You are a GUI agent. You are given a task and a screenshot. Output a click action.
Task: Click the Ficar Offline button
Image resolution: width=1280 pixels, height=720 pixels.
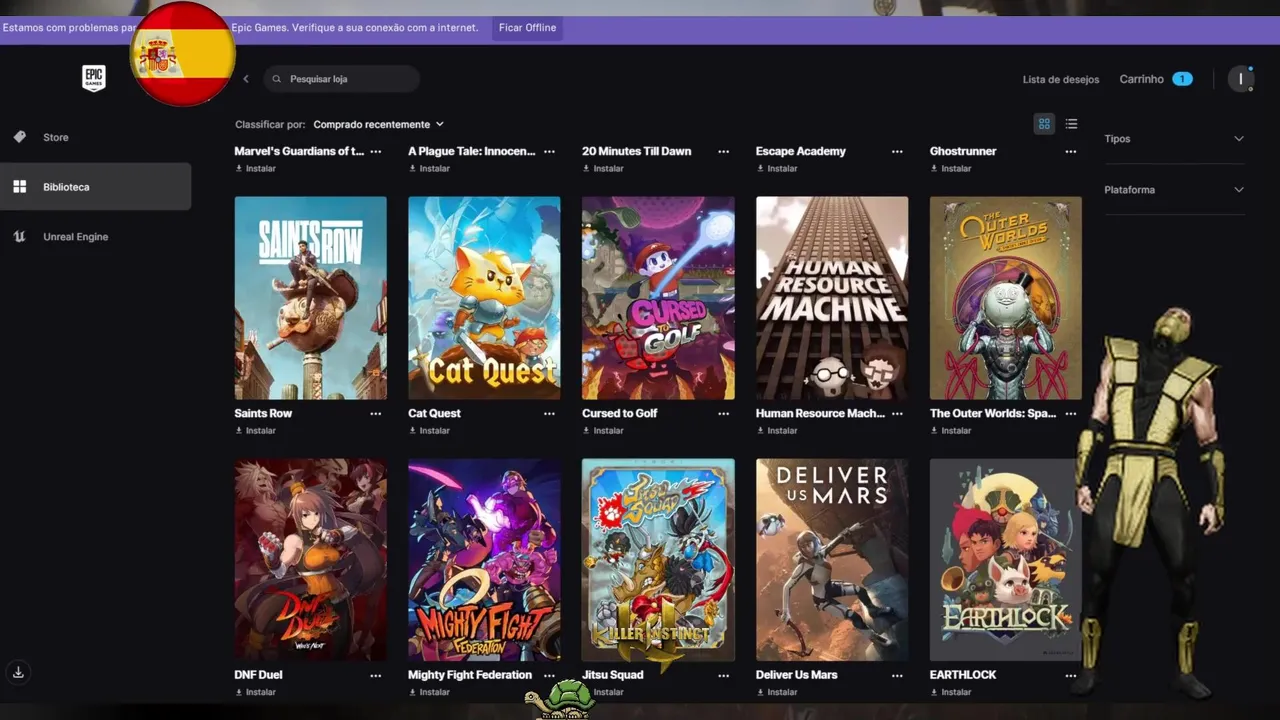527,28
